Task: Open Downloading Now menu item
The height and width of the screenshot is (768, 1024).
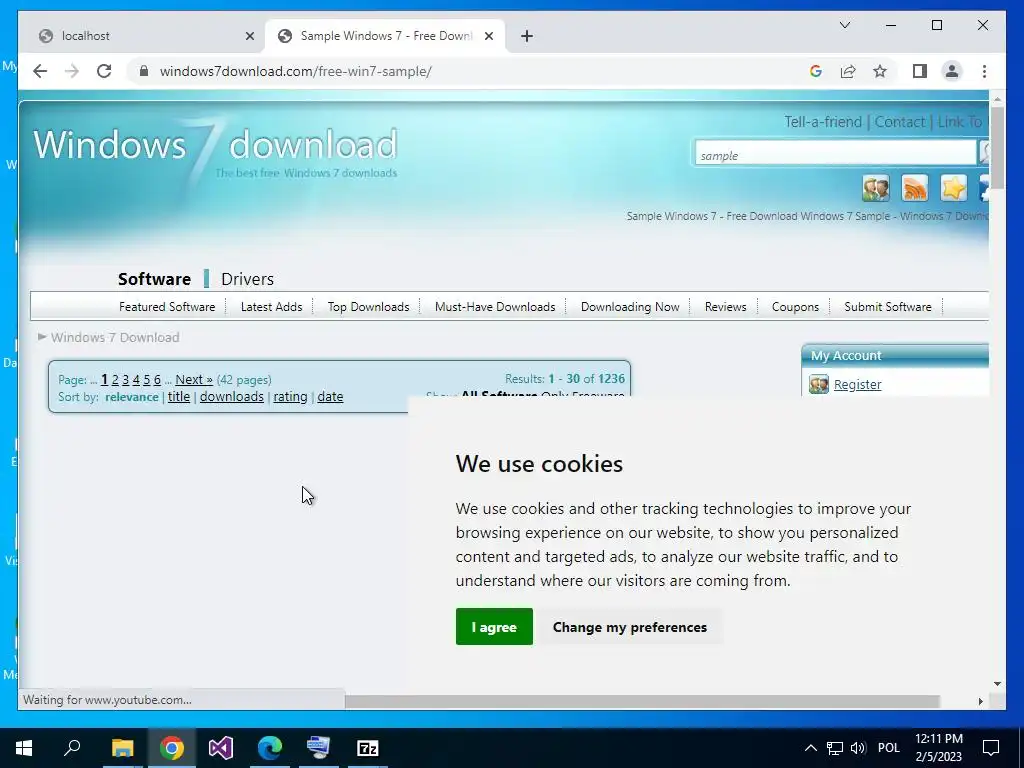Action: (x=630, y=306)
